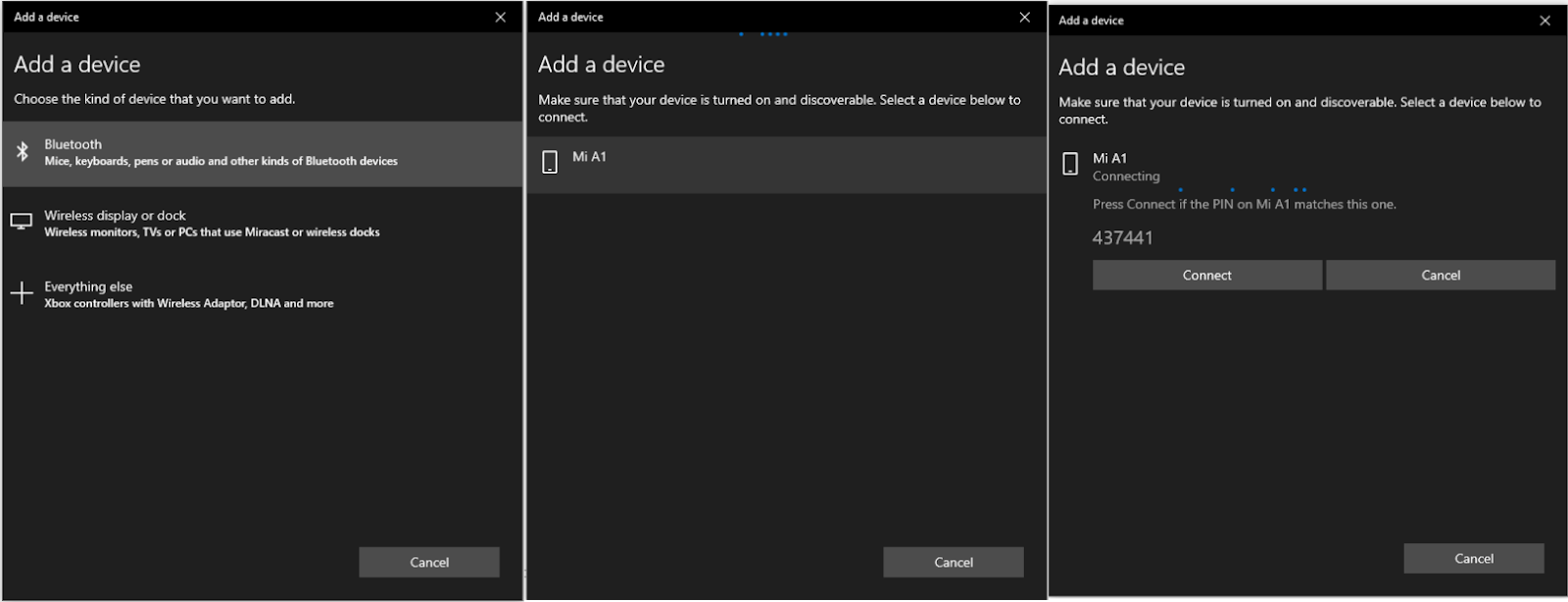This screenshot has width=1568, height=602.
Task: Click the Bluetooth symbol icon
Action: click(23, 152)
